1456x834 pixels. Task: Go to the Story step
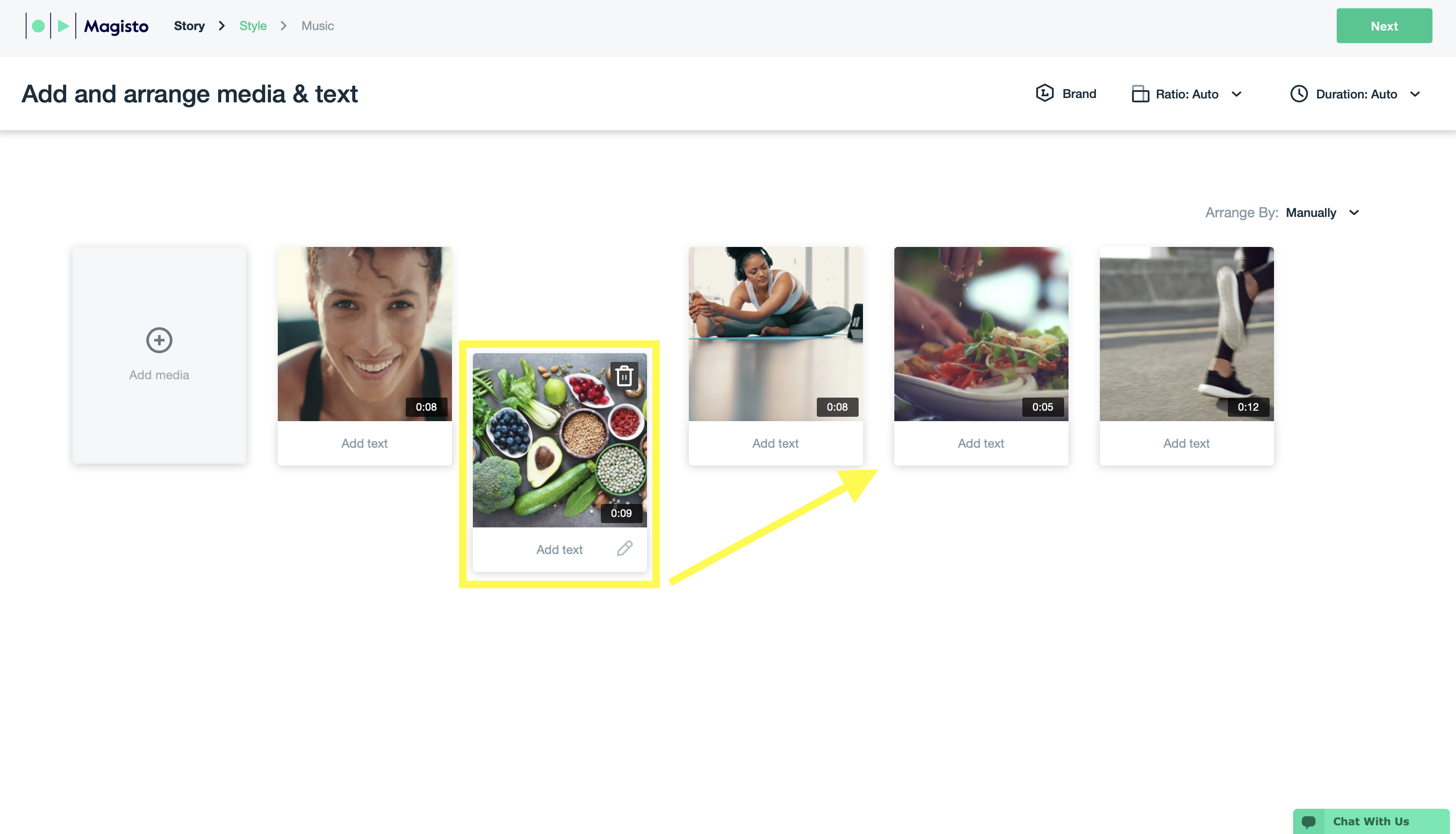[189, 26]
